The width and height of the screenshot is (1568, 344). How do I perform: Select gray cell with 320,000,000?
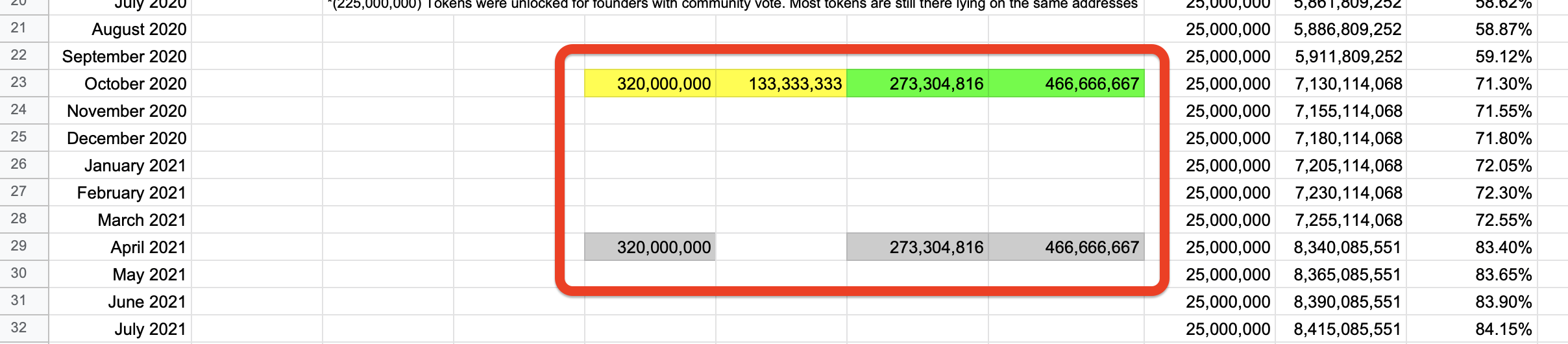point(650,247)
